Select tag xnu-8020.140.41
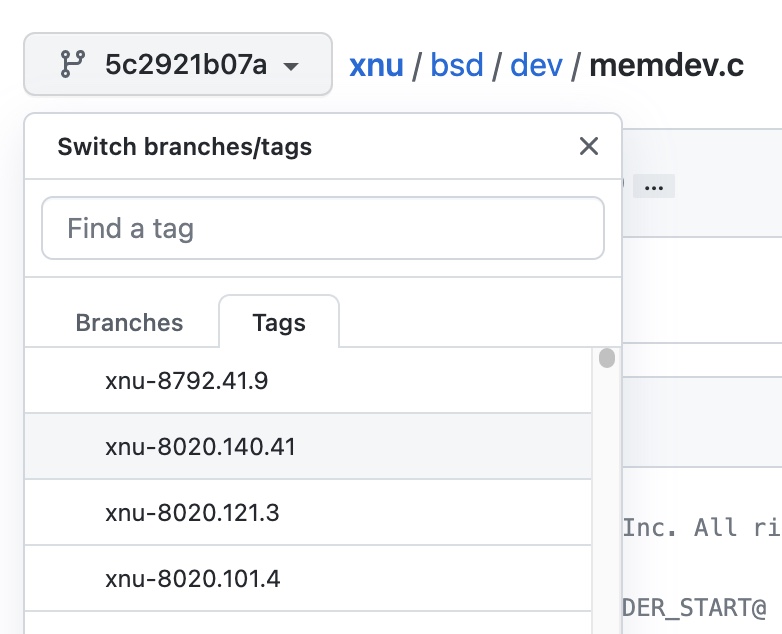The width and height of the screenshot is (782, 634). tap(200, 447)
